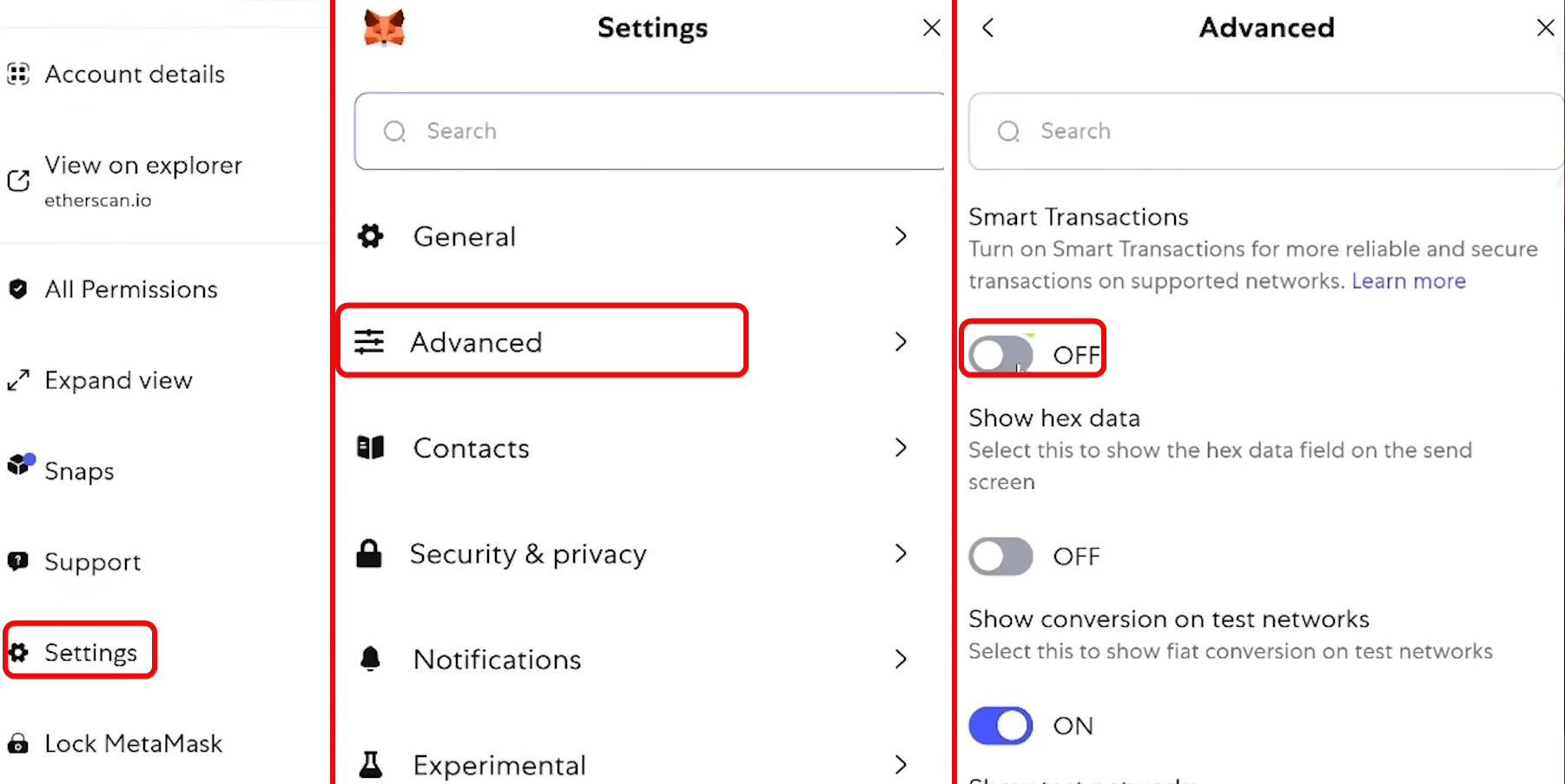Click the Support chat icon

[18, 561]
